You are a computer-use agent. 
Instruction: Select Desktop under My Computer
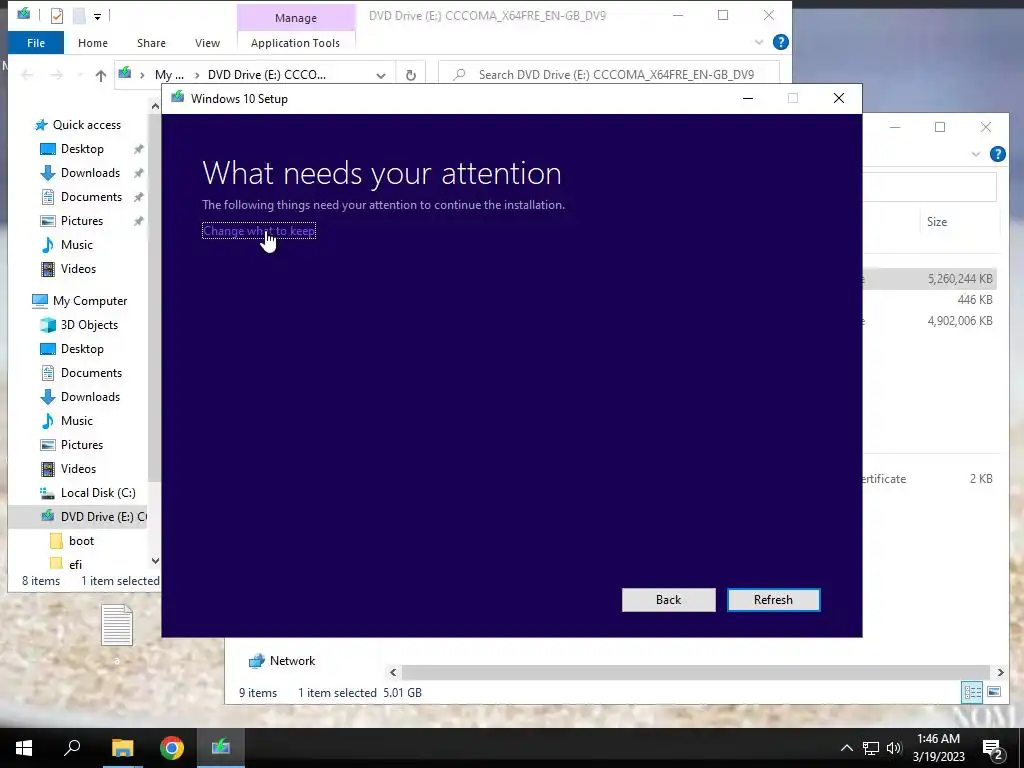pos(82,349)
